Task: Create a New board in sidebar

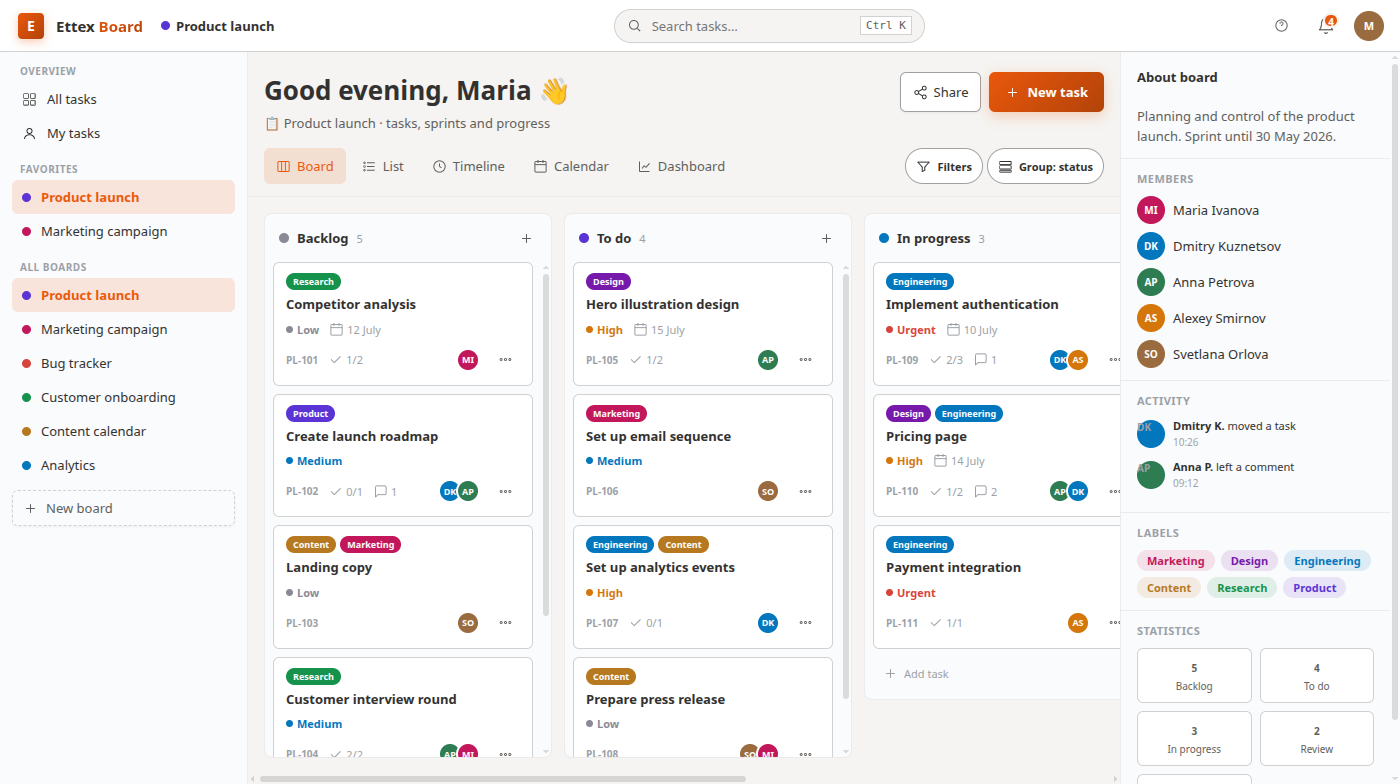Action: tap(124, 508)
